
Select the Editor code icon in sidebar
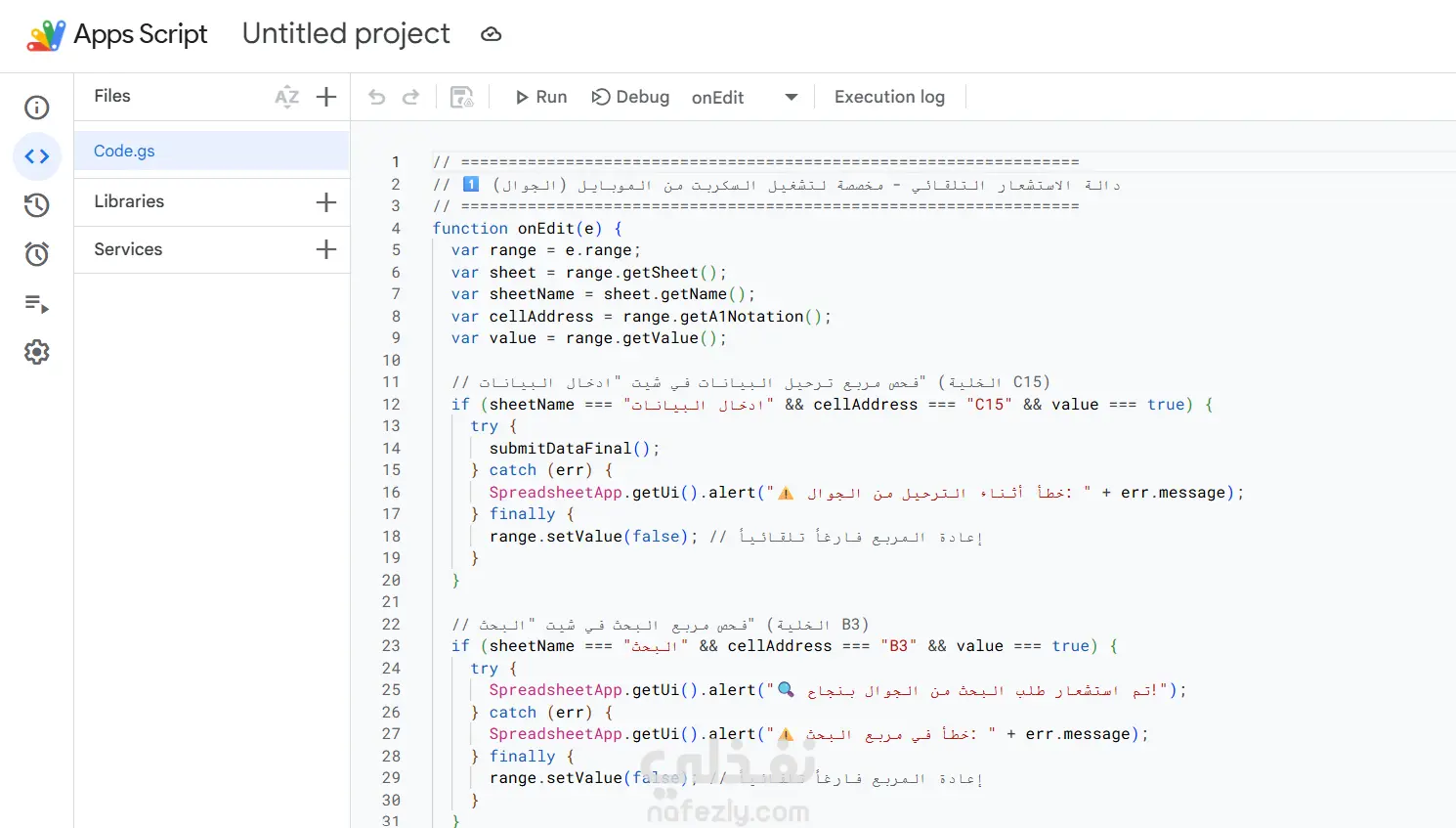click(x=37, y=156)
